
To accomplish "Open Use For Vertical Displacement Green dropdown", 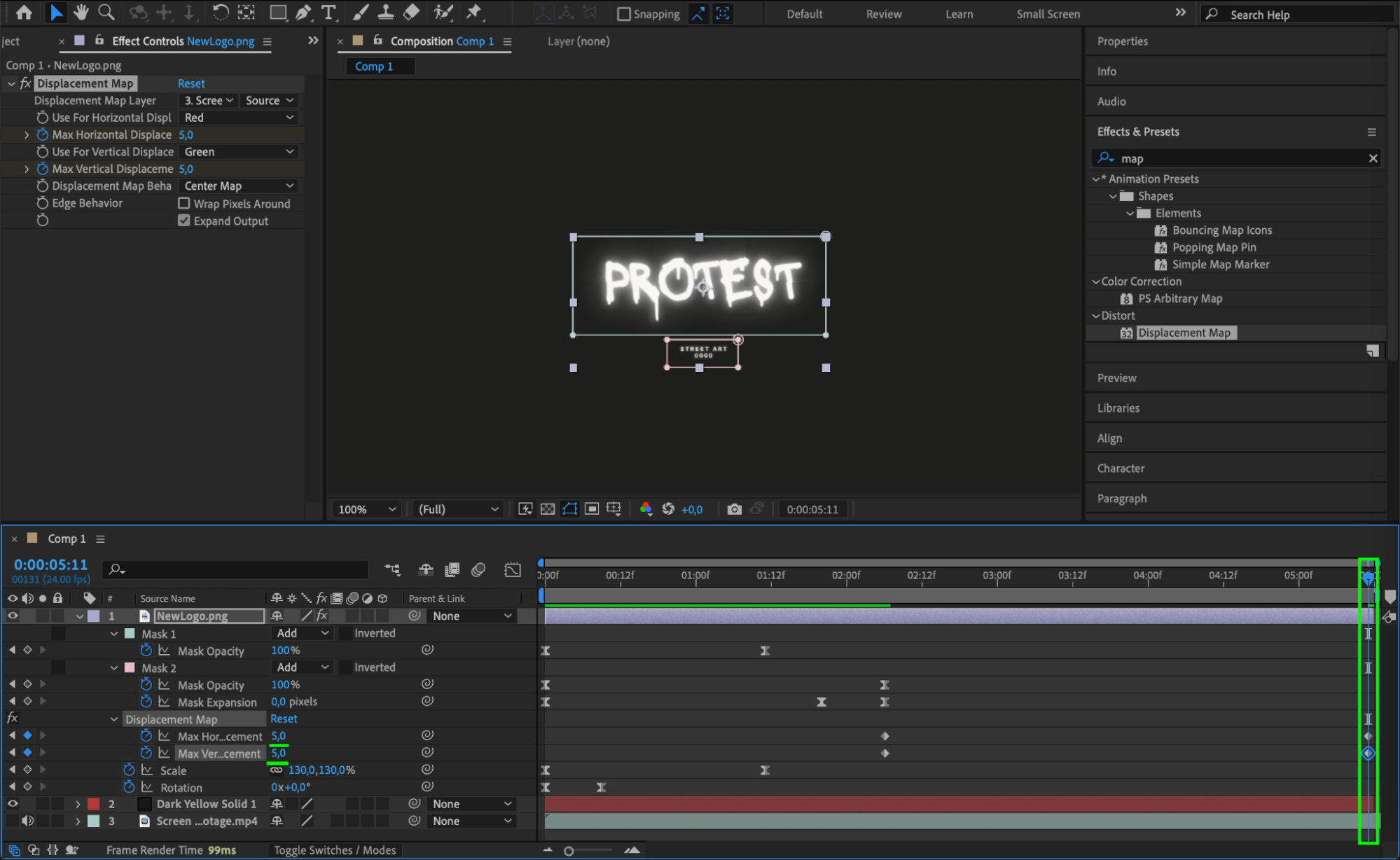I will 238,151.
